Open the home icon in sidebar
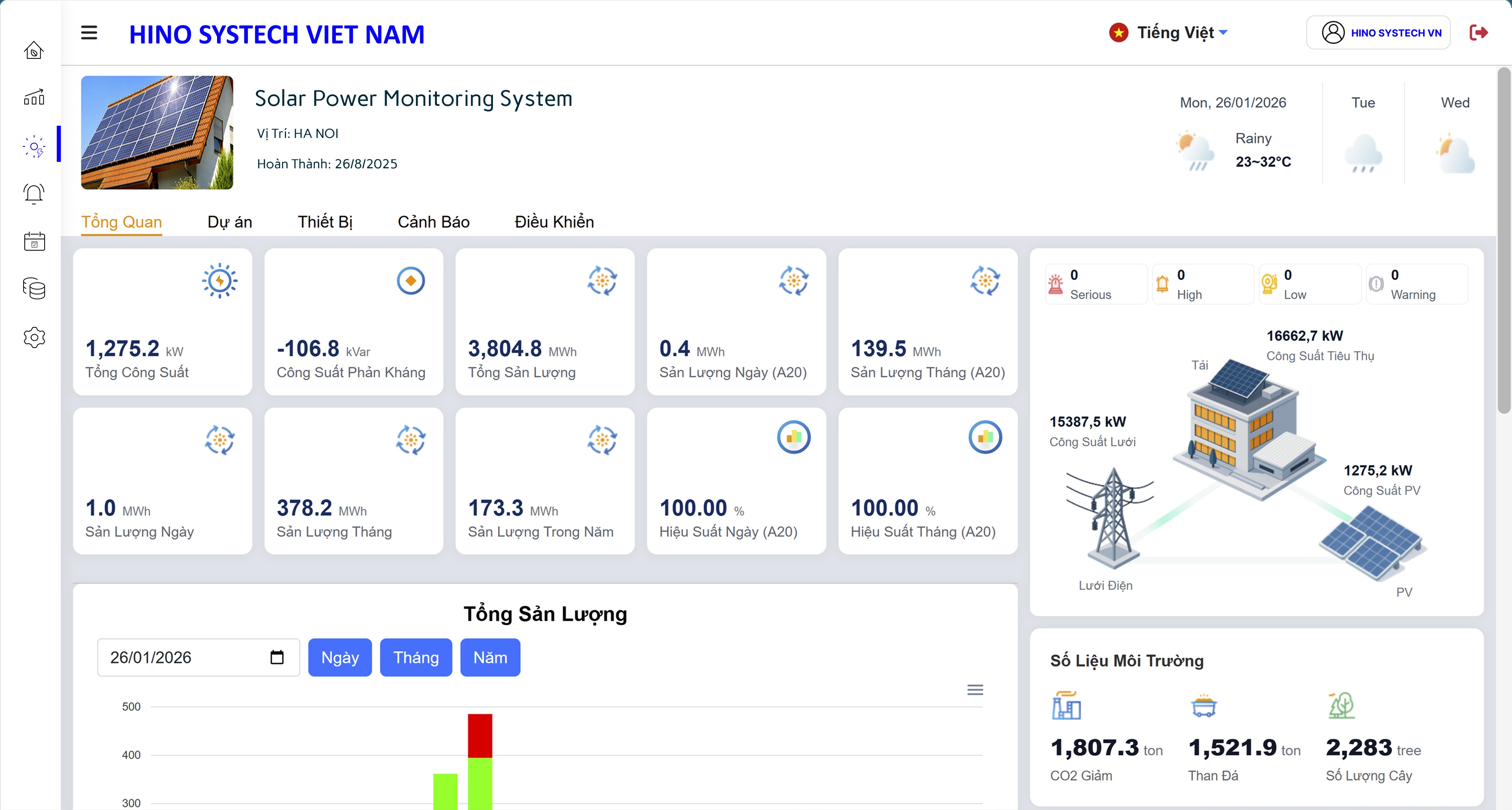1512x810 pixels. (33, 50)
